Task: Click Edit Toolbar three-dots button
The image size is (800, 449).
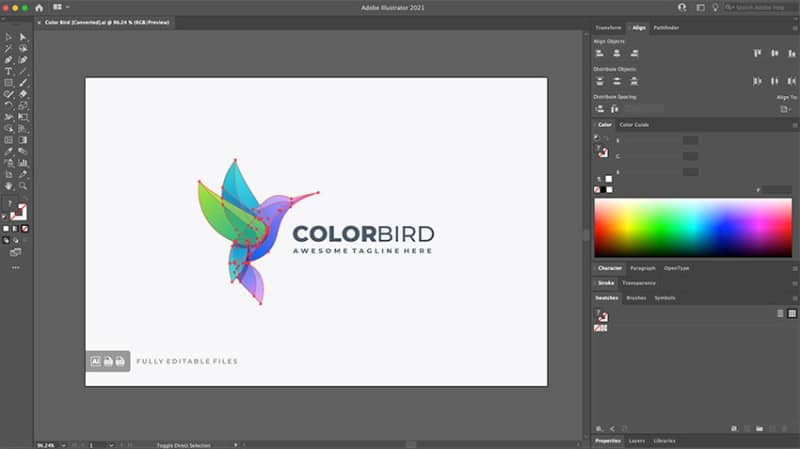Action: 16,267
